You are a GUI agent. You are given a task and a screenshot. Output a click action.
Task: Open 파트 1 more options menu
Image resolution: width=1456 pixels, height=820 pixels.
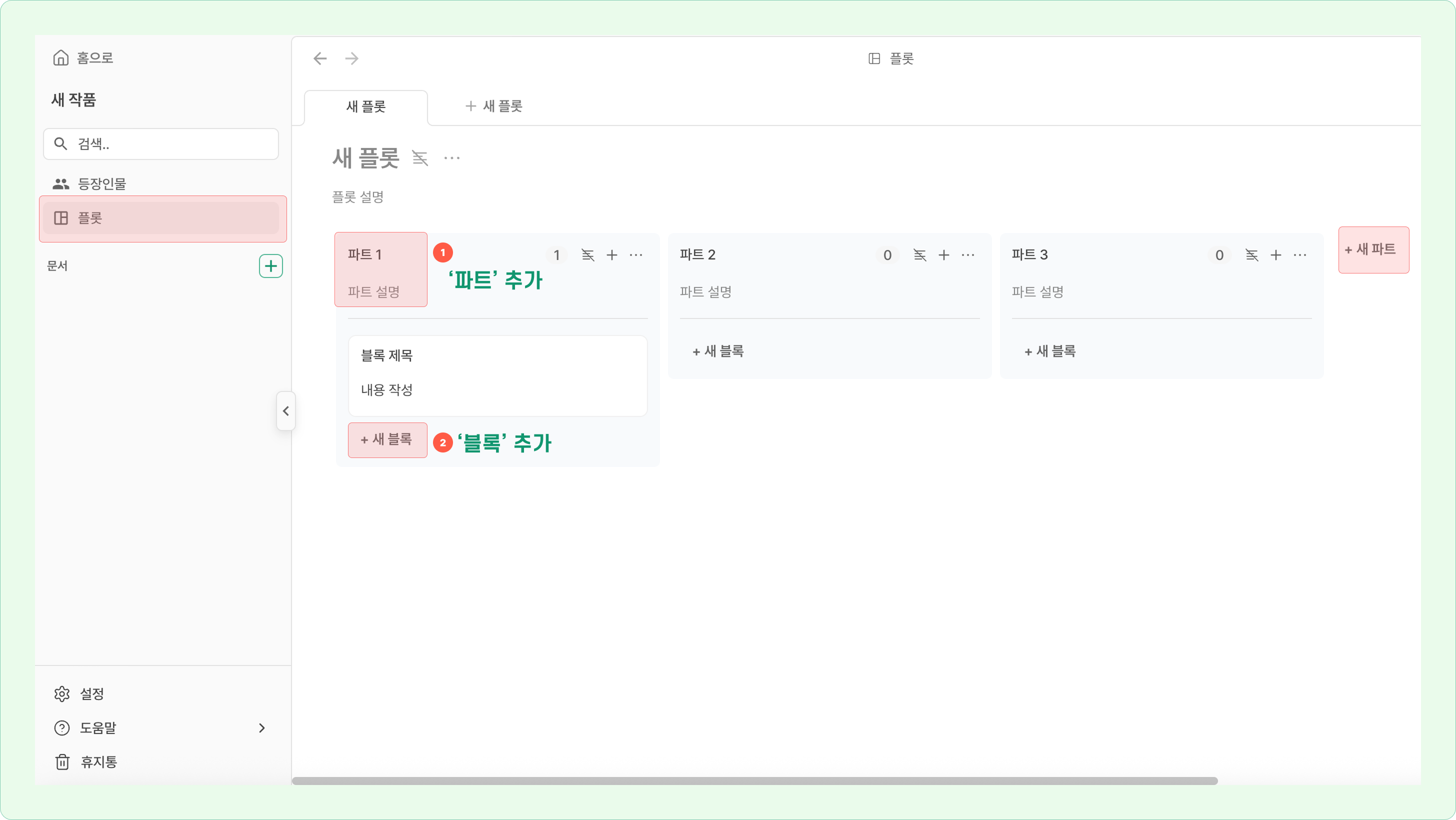(x=636, y=255)
